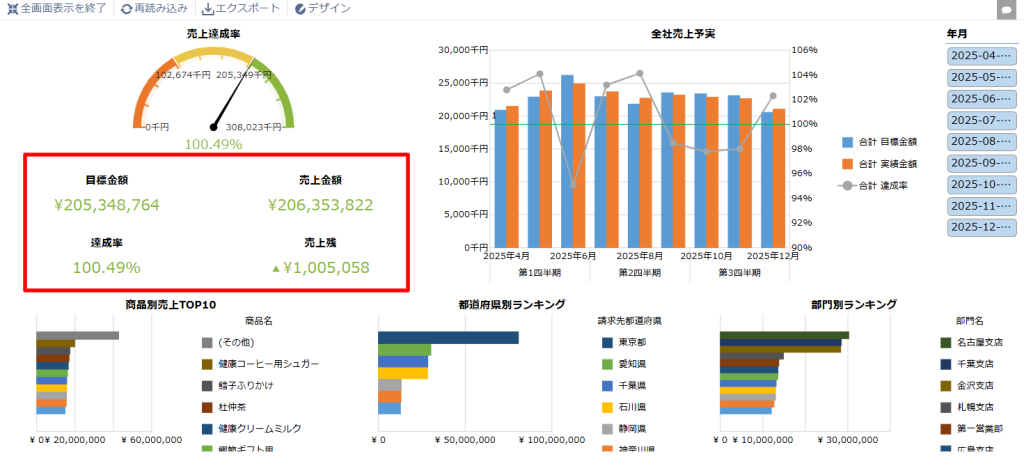
Task: Click the 第3四半期 axis label
Action: (x=740, y=272)
